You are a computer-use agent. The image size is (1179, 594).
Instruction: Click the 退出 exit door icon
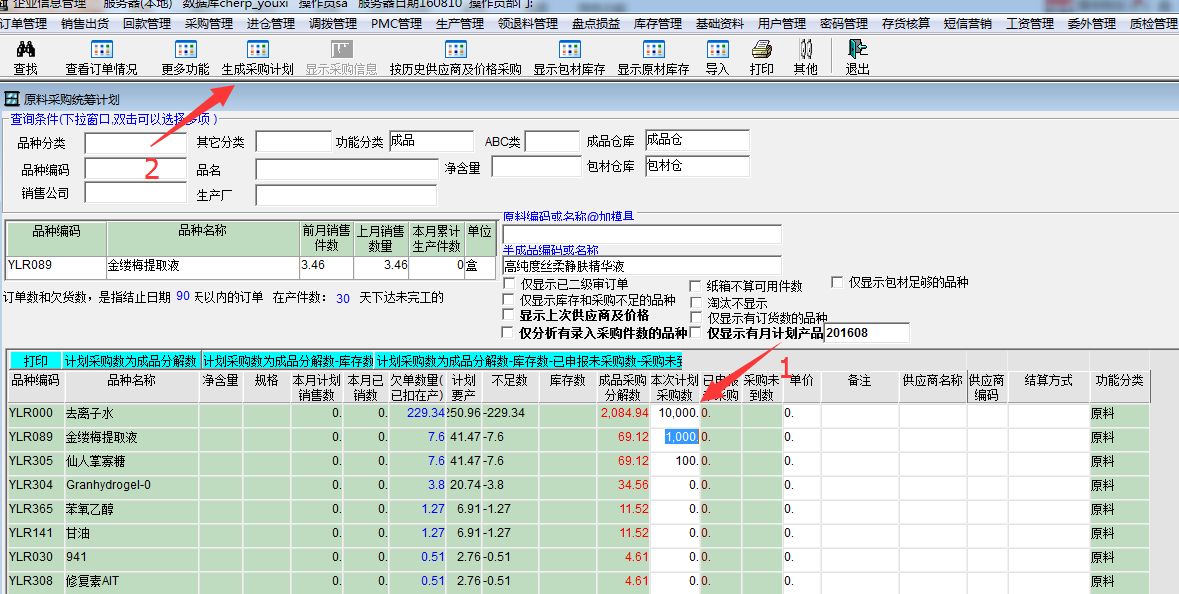tap(857, 50)
